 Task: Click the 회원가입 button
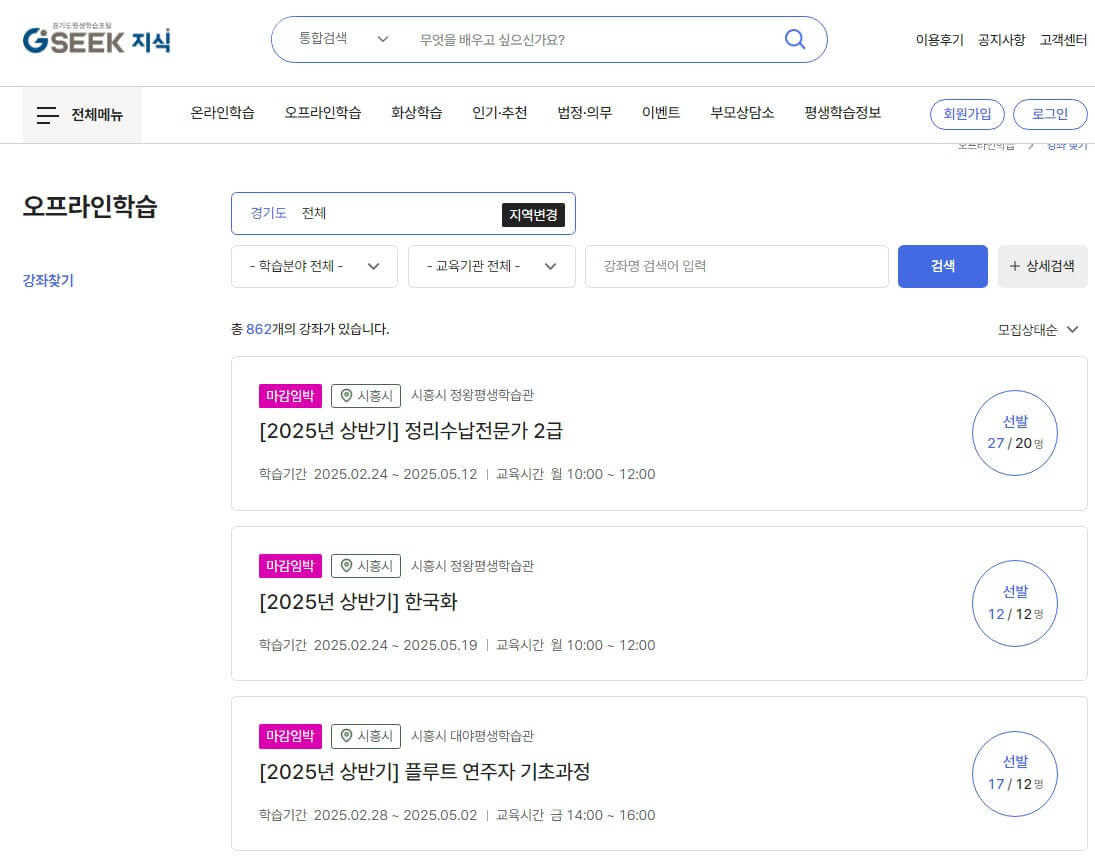coord(967,114)
